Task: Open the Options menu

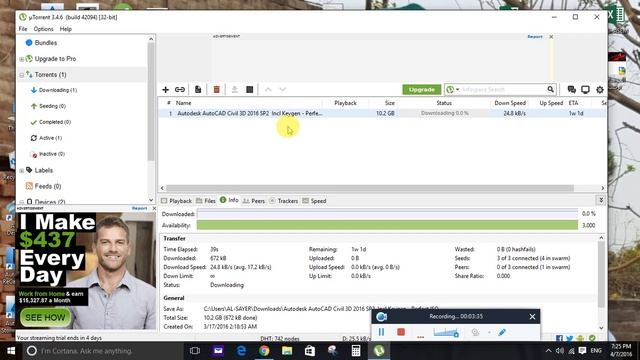Action: pyautogui.click(x=43, y=29)
